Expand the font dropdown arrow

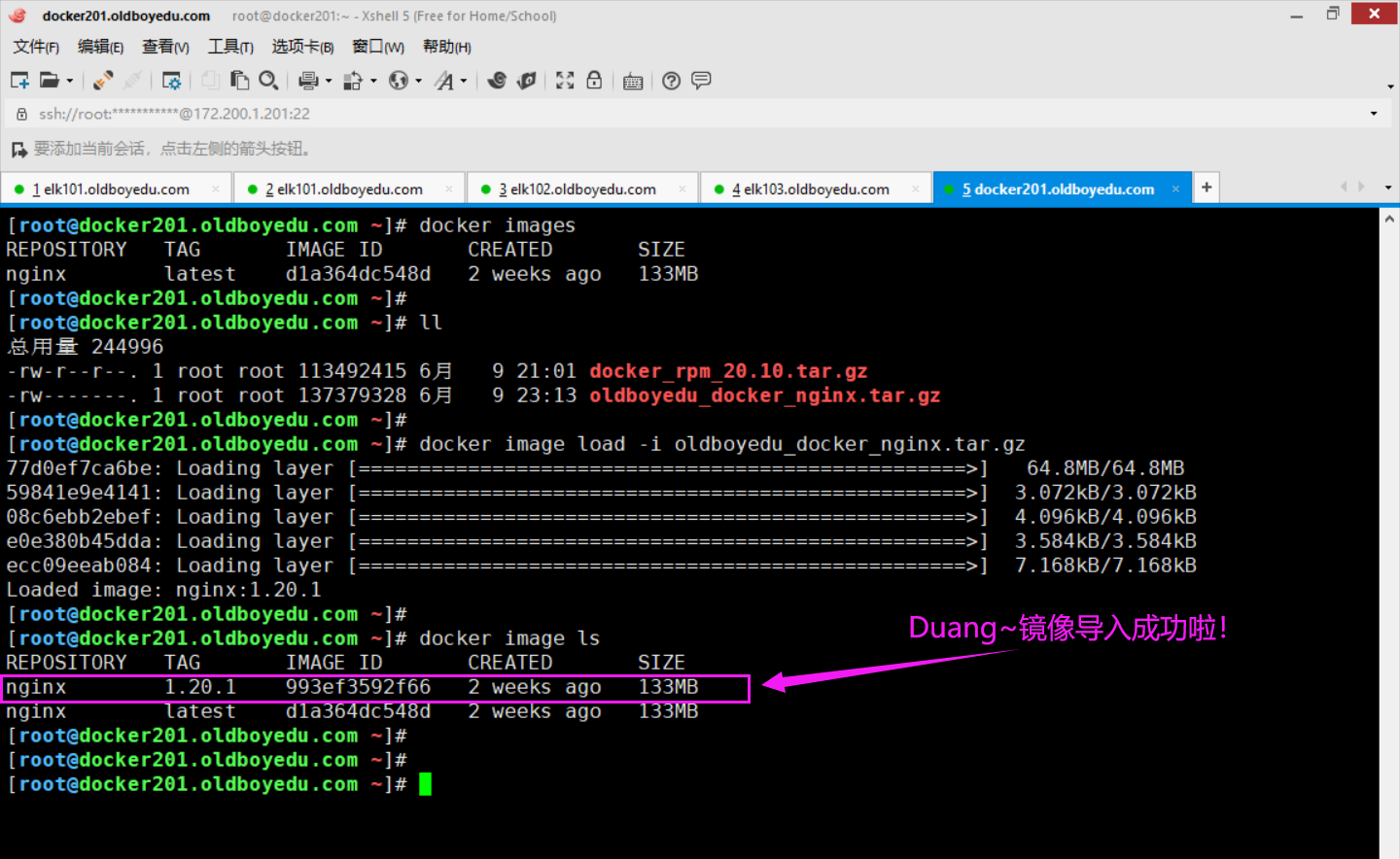(x=464, y=81)
